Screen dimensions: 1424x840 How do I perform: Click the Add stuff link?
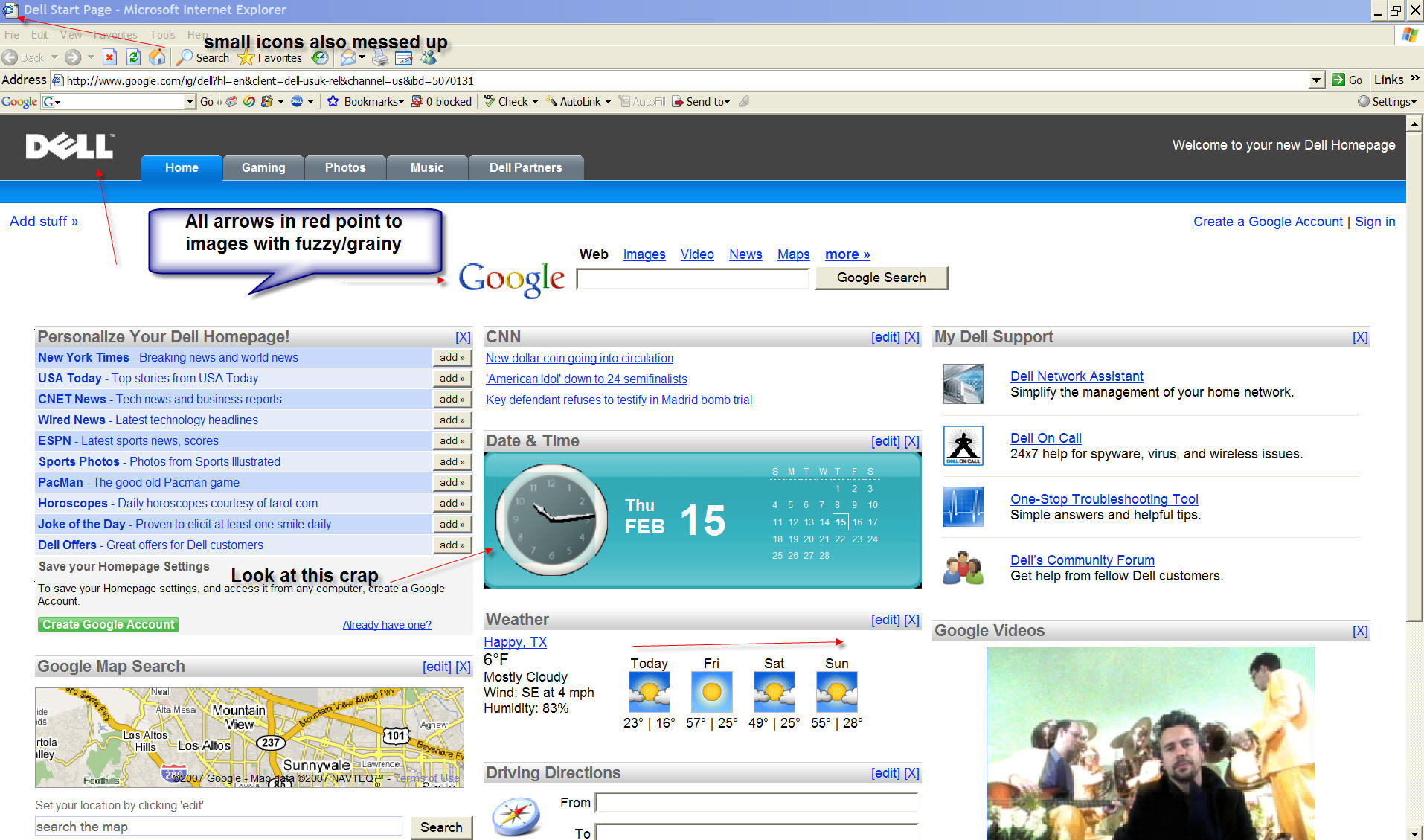[44, 221]
